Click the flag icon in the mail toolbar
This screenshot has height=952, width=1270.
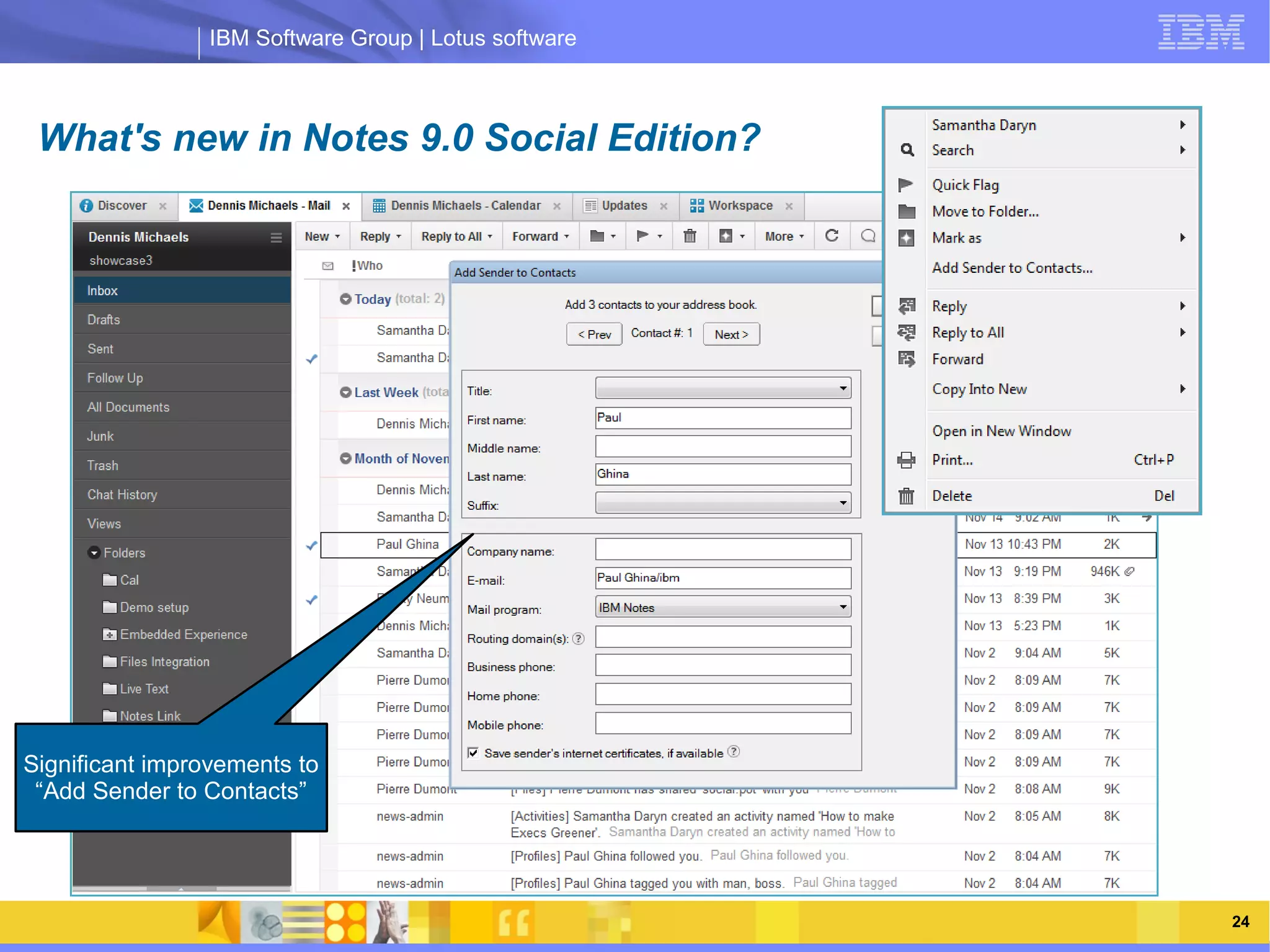coord(642,236)
